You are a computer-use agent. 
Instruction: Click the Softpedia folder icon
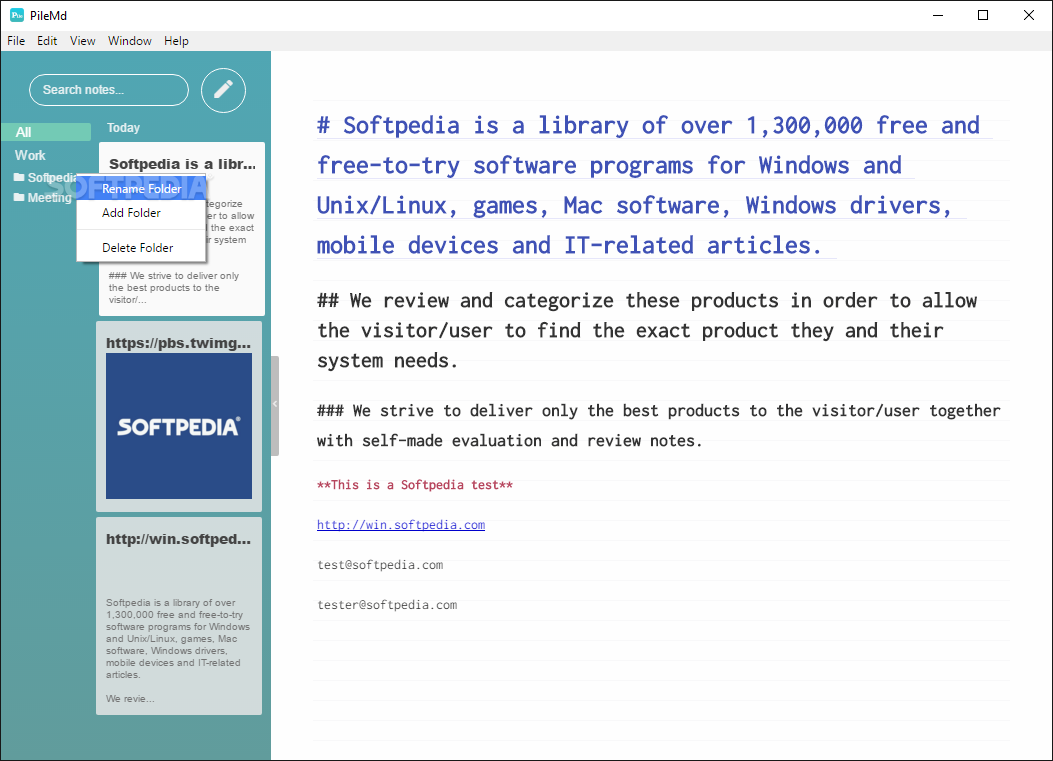(x=19, y=177)
